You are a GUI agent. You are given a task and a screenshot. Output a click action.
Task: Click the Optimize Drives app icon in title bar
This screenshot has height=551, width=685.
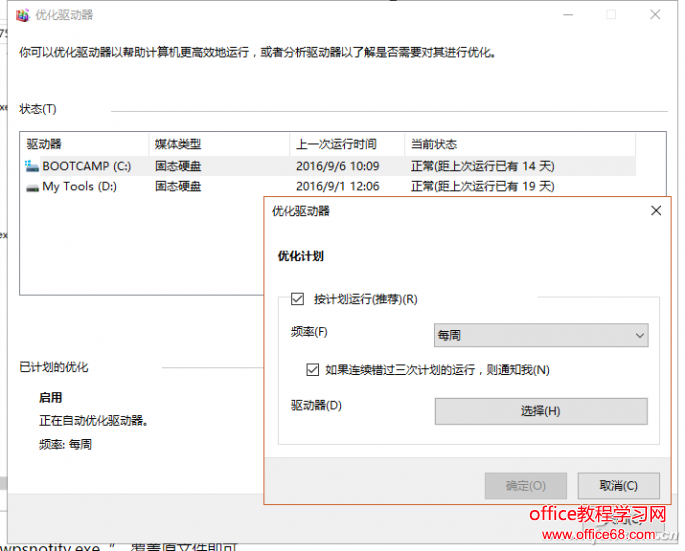[22, 15]
